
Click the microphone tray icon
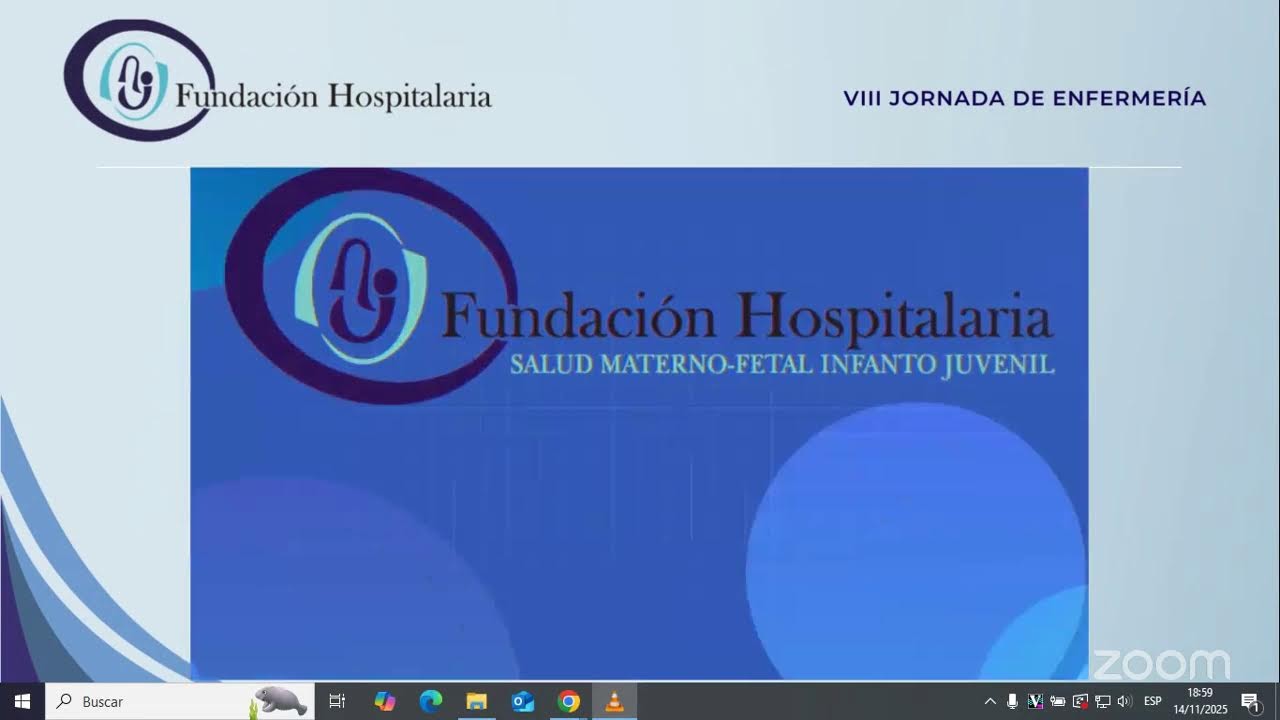(x=1013, y=701)
